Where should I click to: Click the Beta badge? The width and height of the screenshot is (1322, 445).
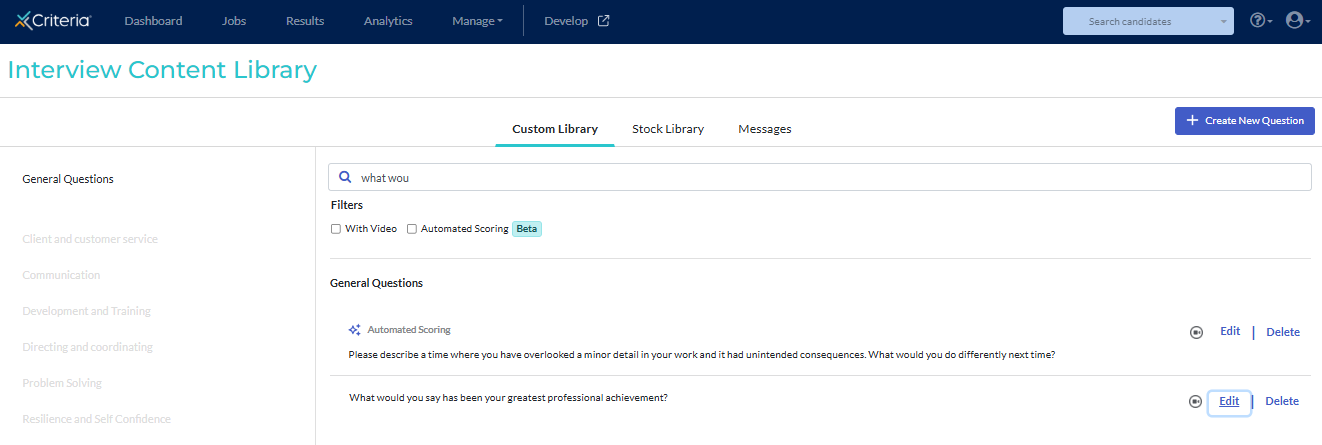[x=527, y=229]
